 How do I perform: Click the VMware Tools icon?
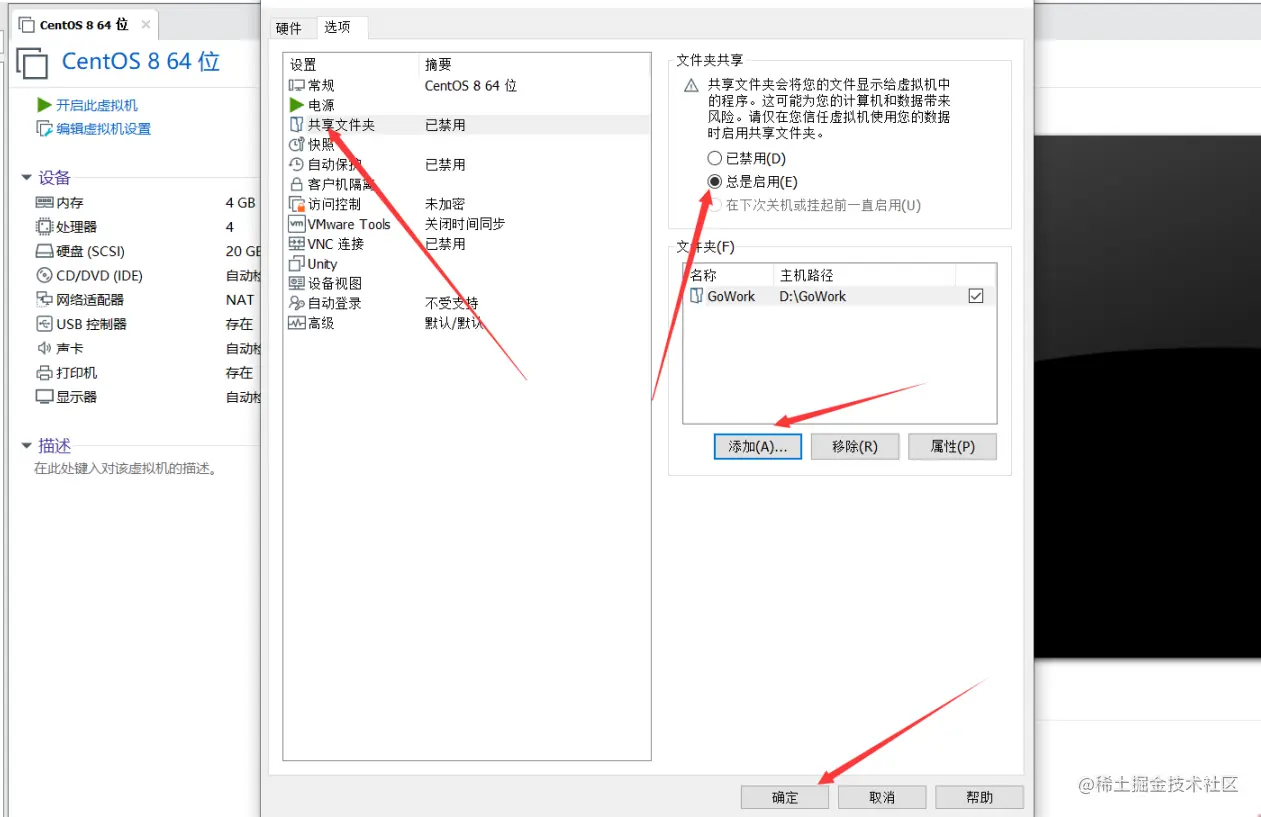click(x=296, y=224)
